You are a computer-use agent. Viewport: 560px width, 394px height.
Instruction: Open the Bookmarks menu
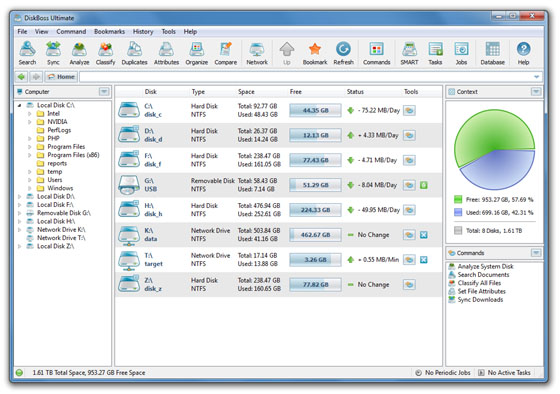tap(109, 31)
